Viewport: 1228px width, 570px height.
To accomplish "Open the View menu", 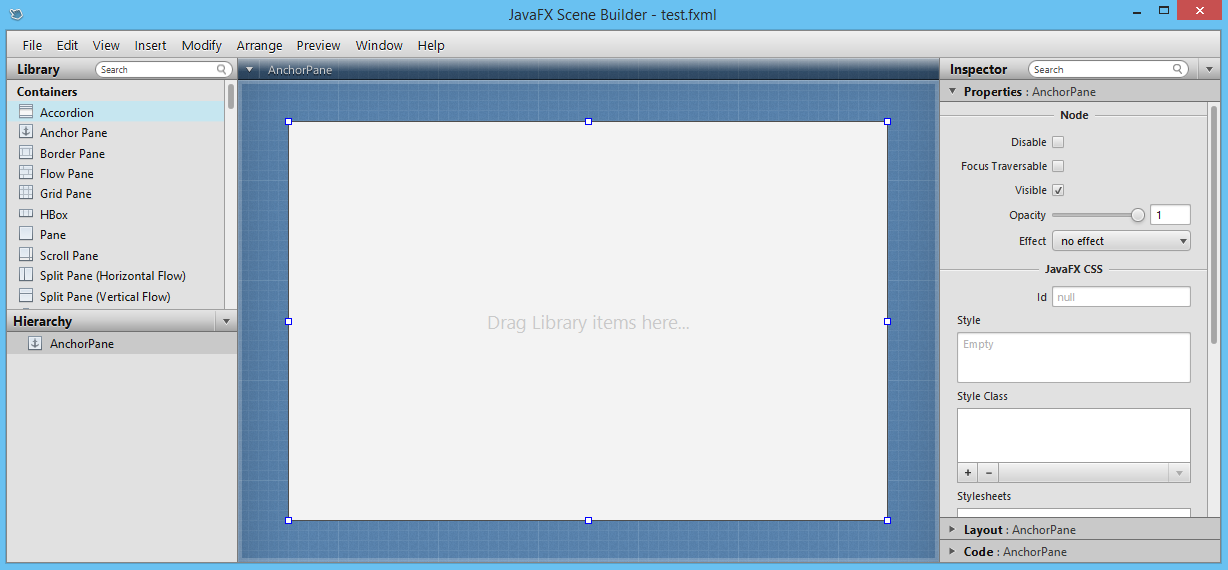I will (x=106, y=45).
